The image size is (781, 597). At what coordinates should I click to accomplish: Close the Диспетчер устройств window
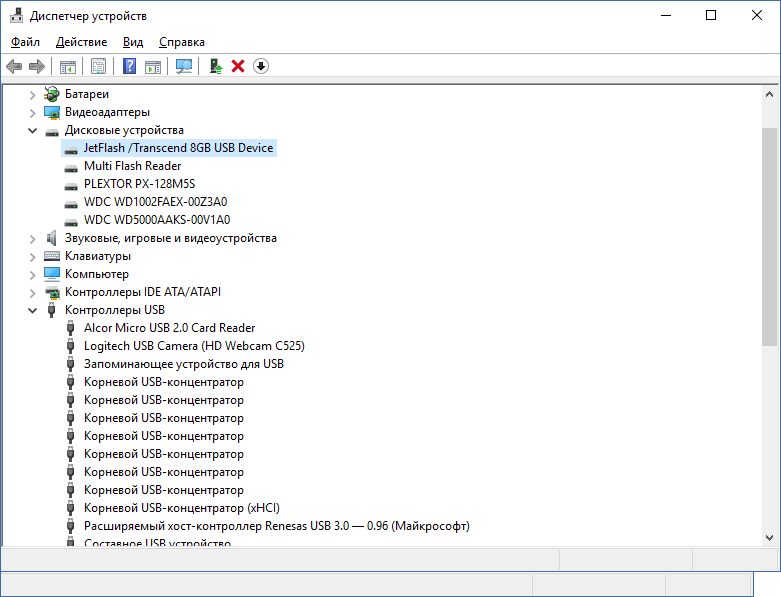757,15
